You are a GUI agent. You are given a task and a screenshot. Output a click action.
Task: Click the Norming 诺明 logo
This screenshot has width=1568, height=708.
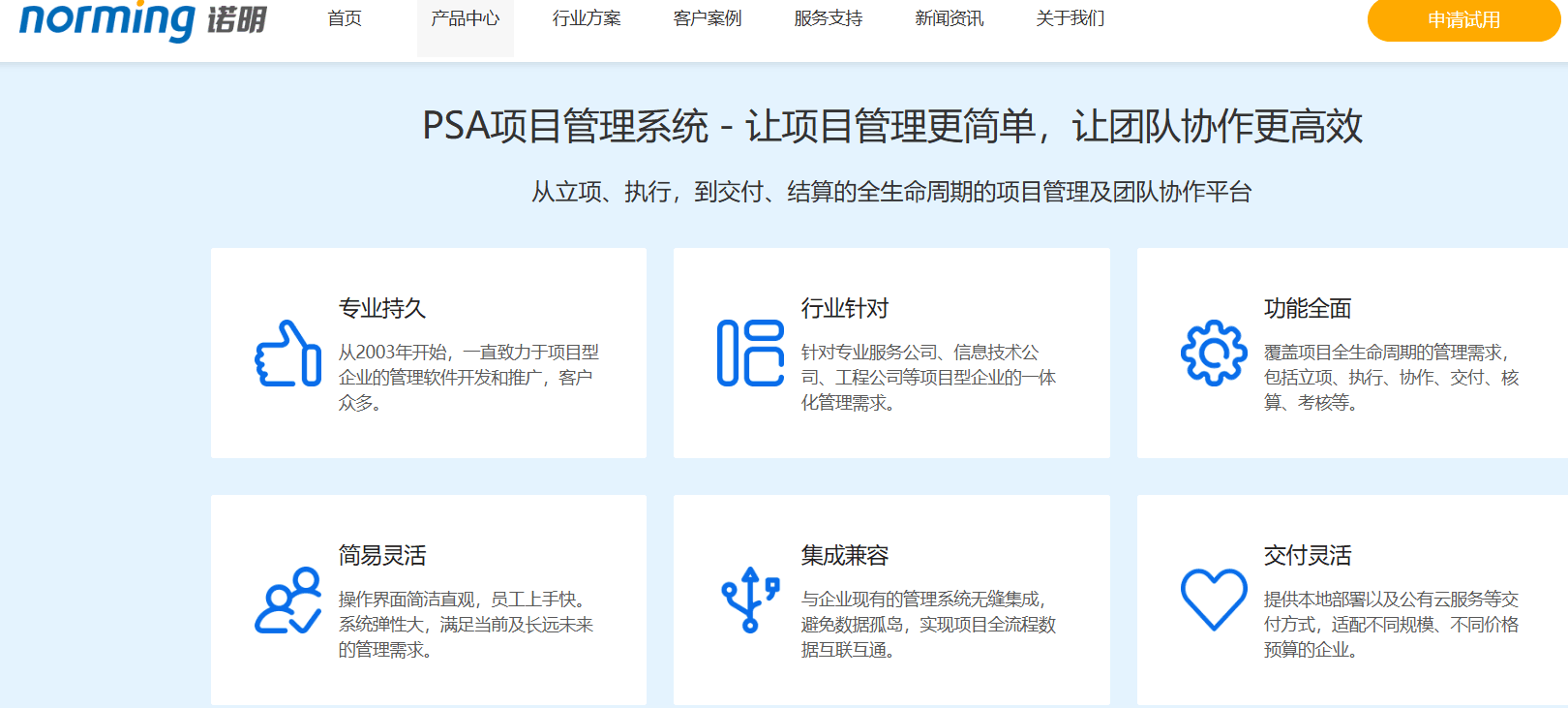tap(142, 19)
